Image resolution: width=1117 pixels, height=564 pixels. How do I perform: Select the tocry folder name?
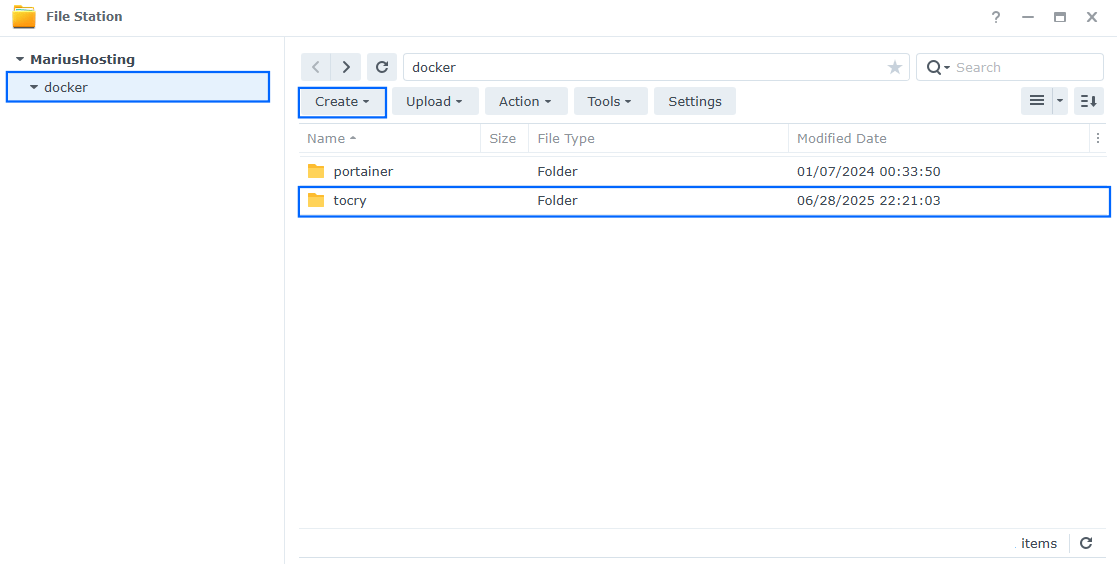349,201
